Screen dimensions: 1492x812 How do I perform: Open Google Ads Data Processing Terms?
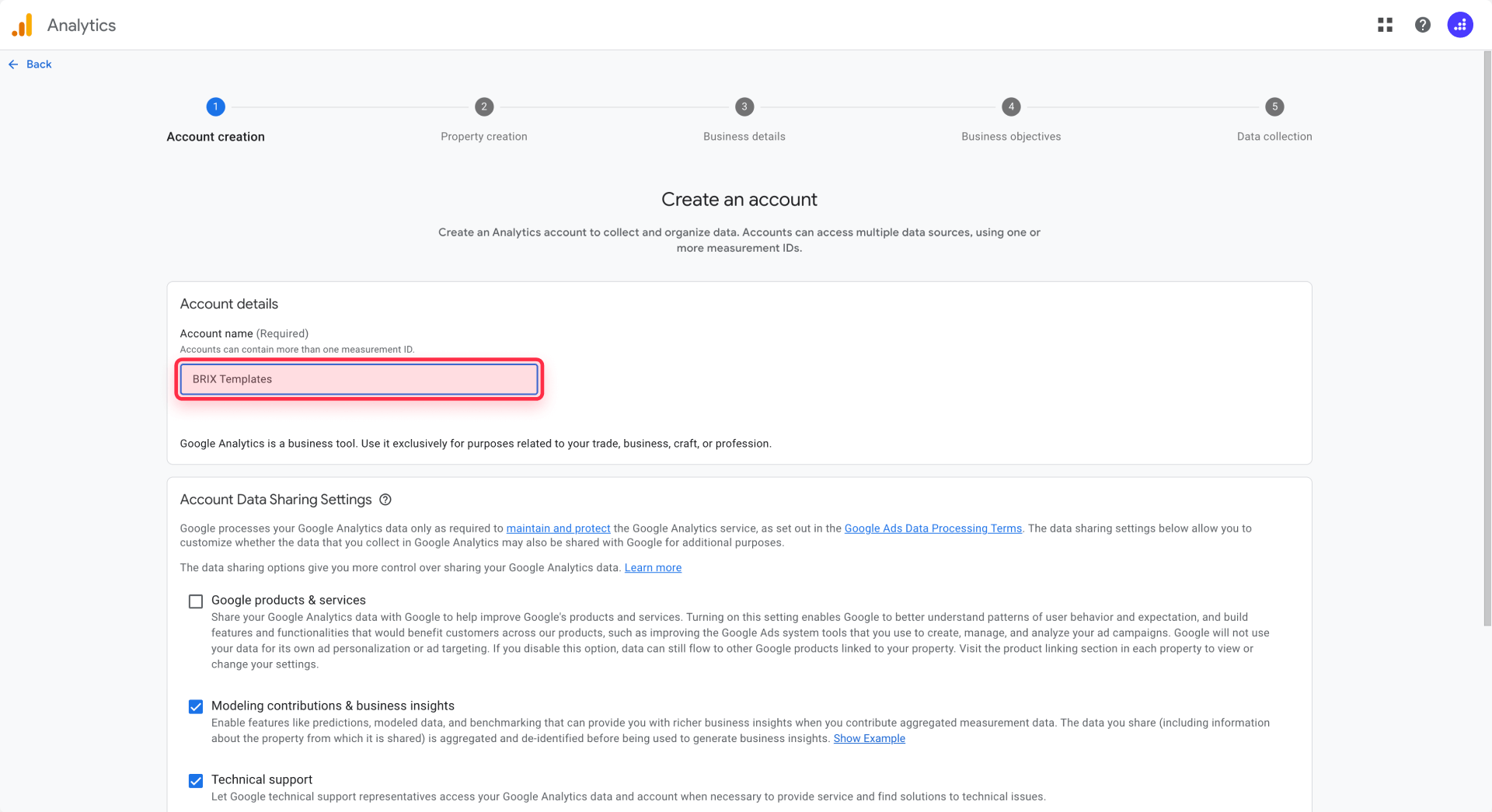click(932, 528)
